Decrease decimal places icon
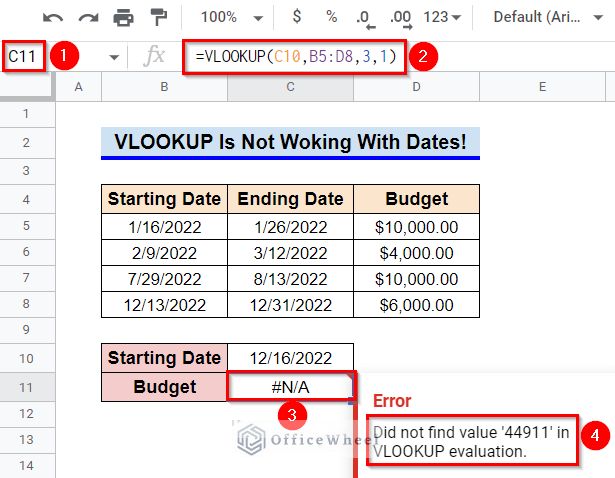This screenshot has height=478, width=615. point(366,19)
